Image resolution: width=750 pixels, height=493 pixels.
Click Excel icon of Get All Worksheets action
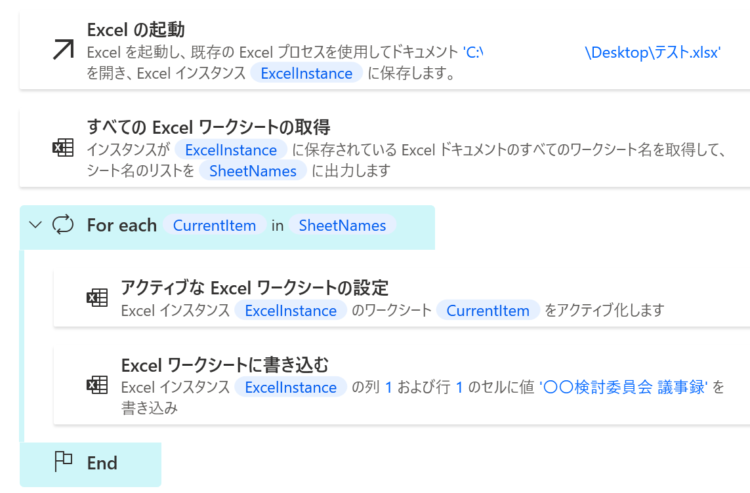coord(63,148)
